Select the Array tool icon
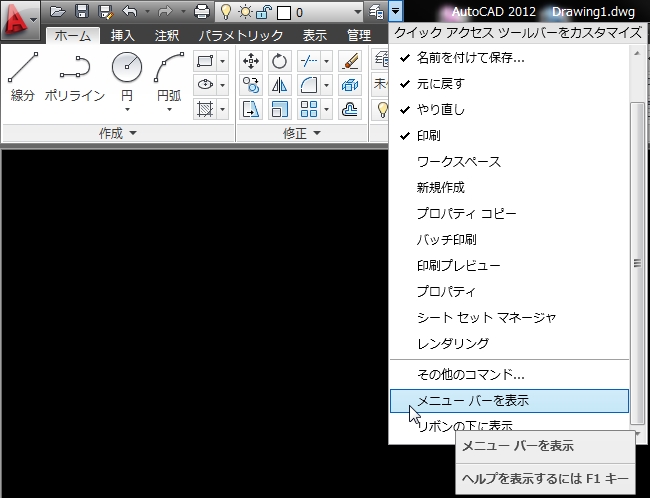 (309, 109)
